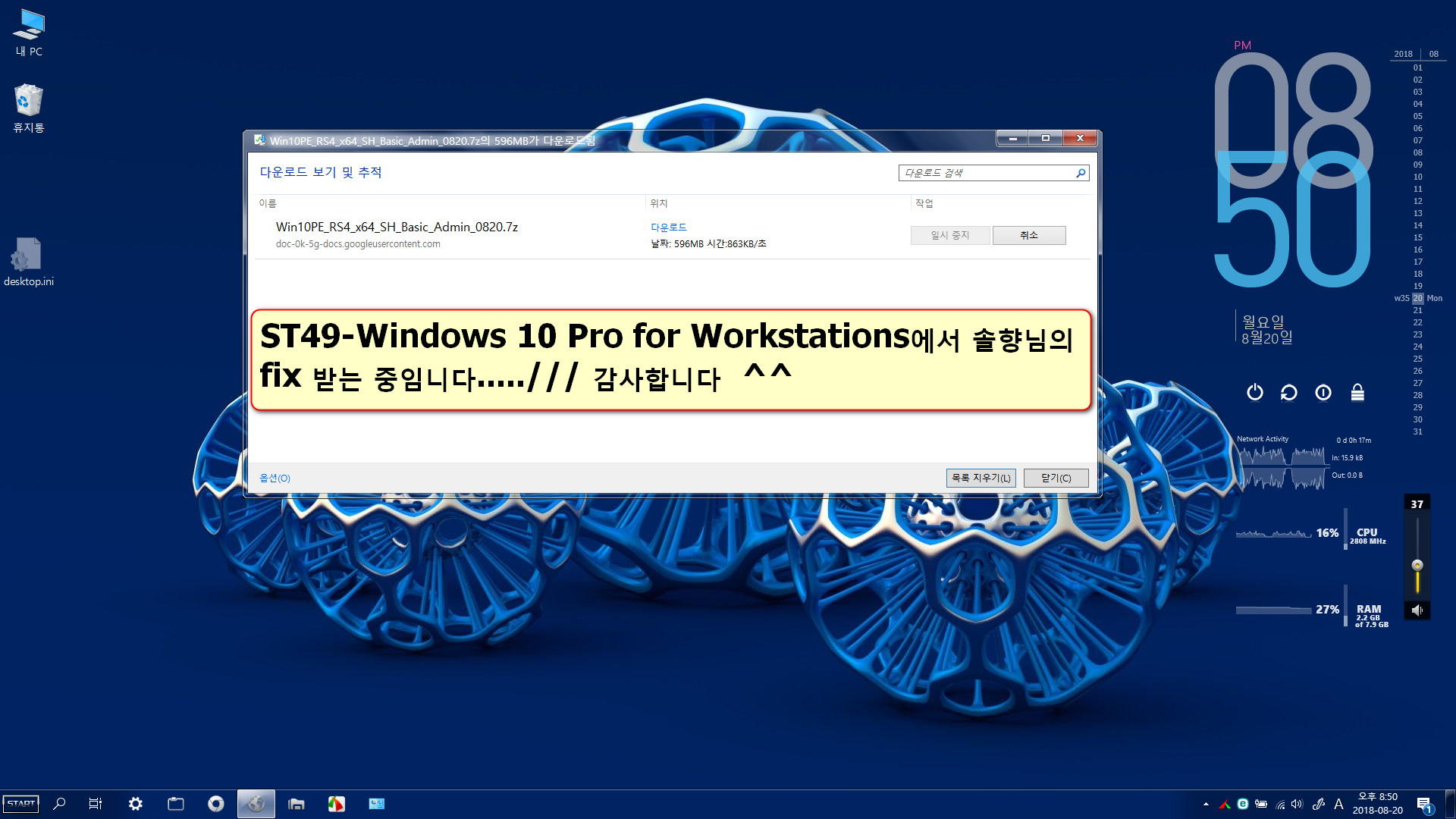
Task: Open taskbar search magnifier icon
Action: (x=59, y=804)
